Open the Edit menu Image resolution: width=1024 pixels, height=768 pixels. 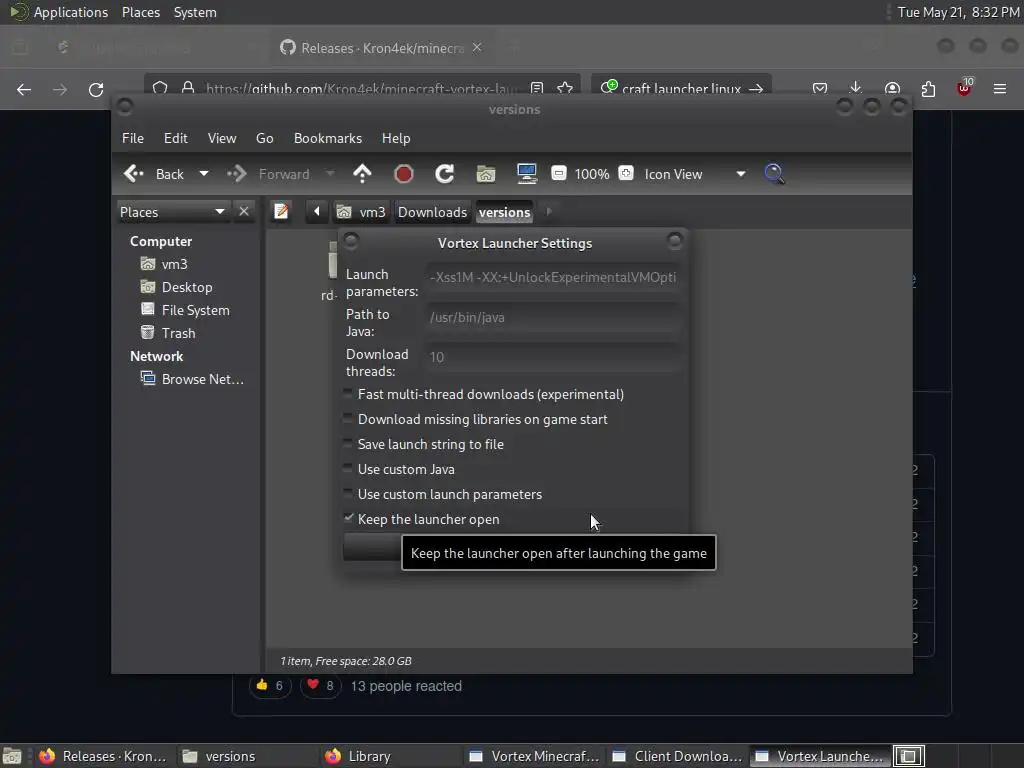point(176,138)
